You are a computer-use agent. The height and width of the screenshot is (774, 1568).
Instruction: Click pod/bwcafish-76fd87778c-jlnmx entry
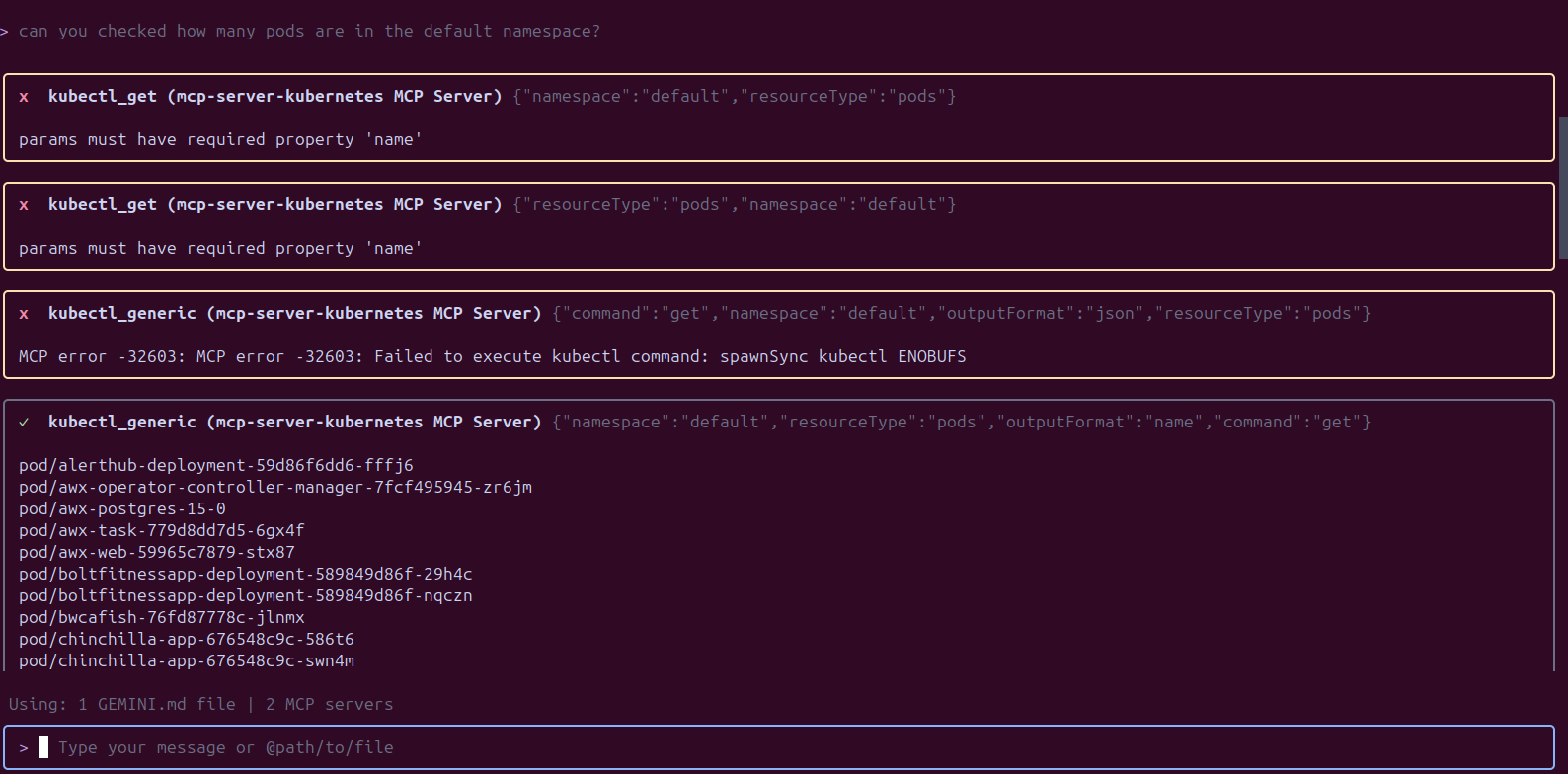(x=161, y=618)
